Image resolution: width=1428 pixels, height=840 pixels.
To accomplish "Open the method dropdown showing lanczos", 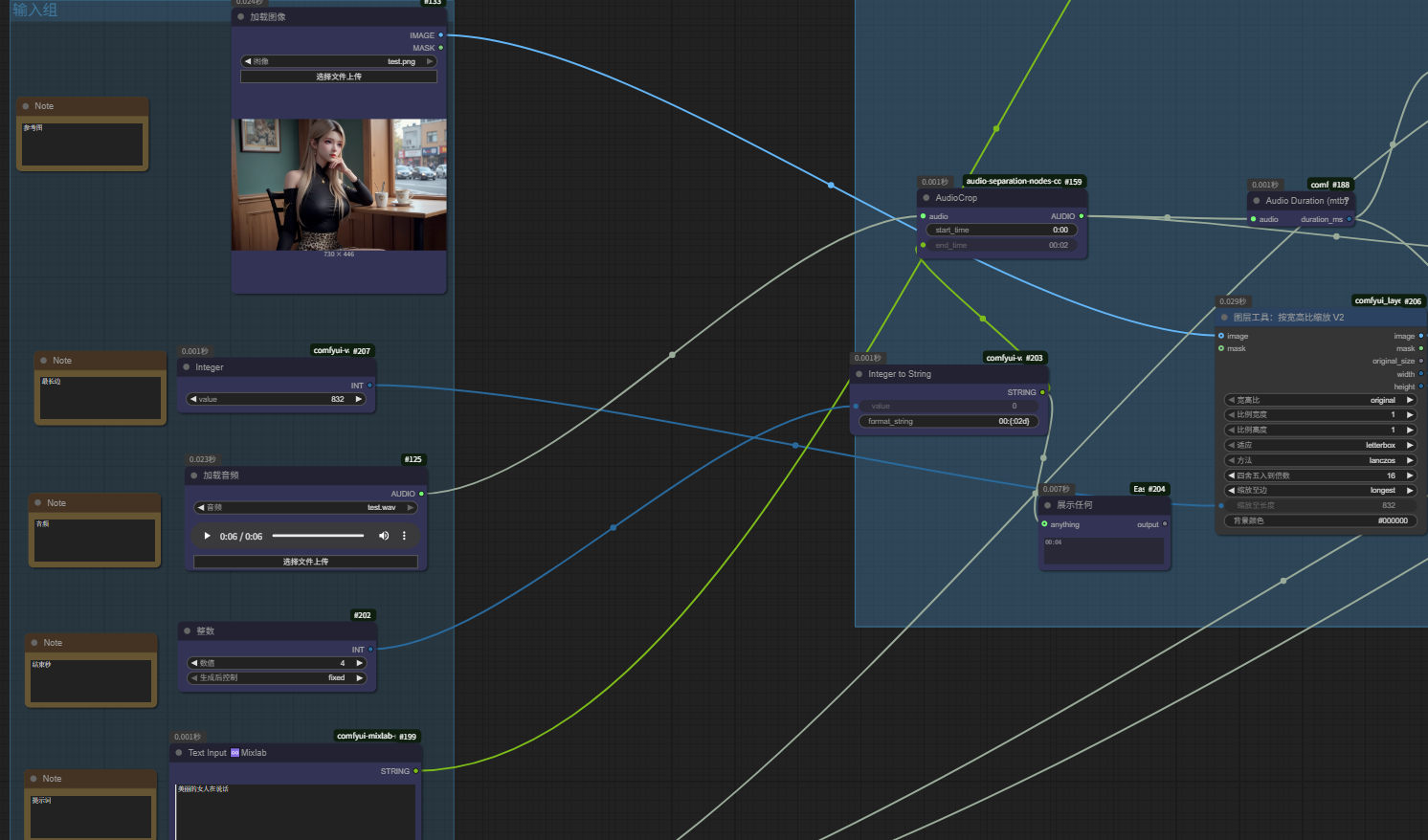I will tap(1321, 460).
